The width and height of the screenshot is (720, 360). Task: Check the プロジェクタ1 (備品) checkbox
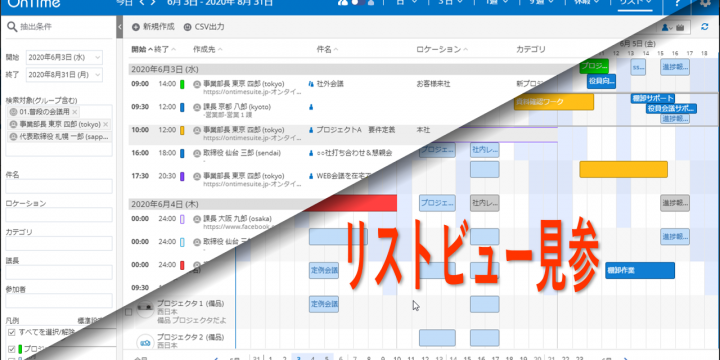129,312
